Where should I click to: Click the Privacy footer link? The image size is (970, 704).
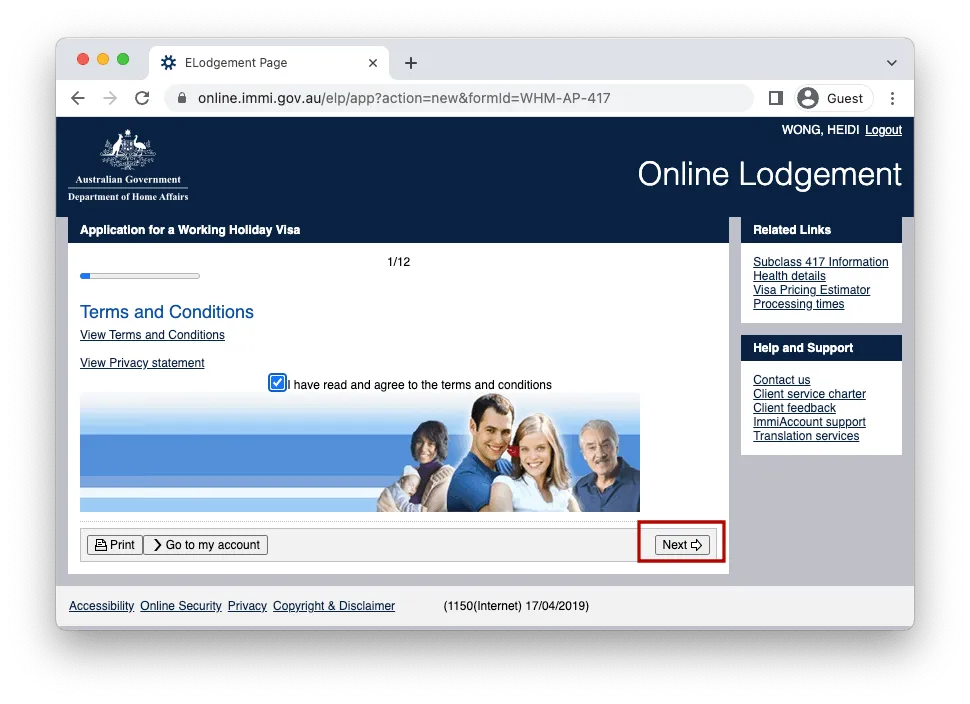tap(247, 606)
